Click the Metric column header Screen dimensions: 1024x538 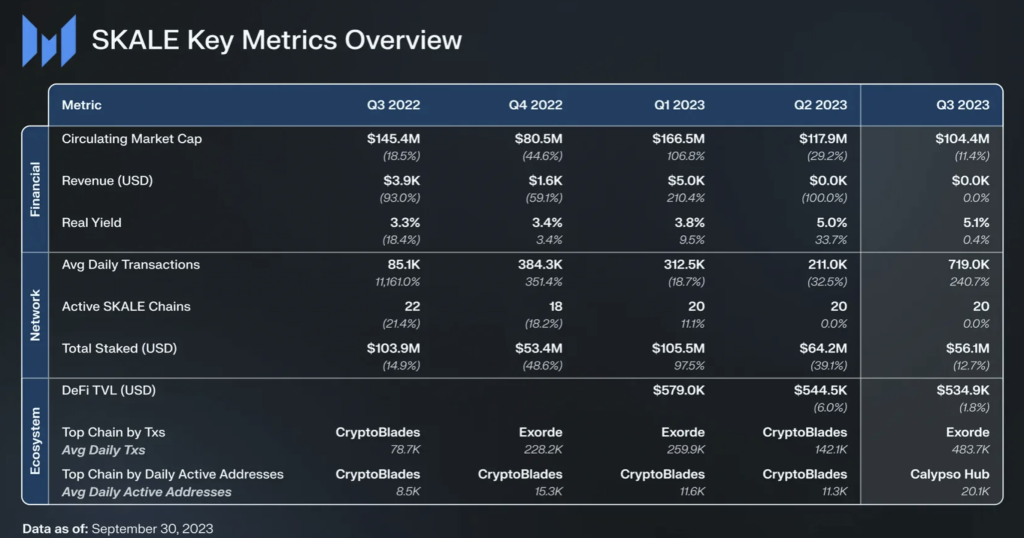coord(82,105)
